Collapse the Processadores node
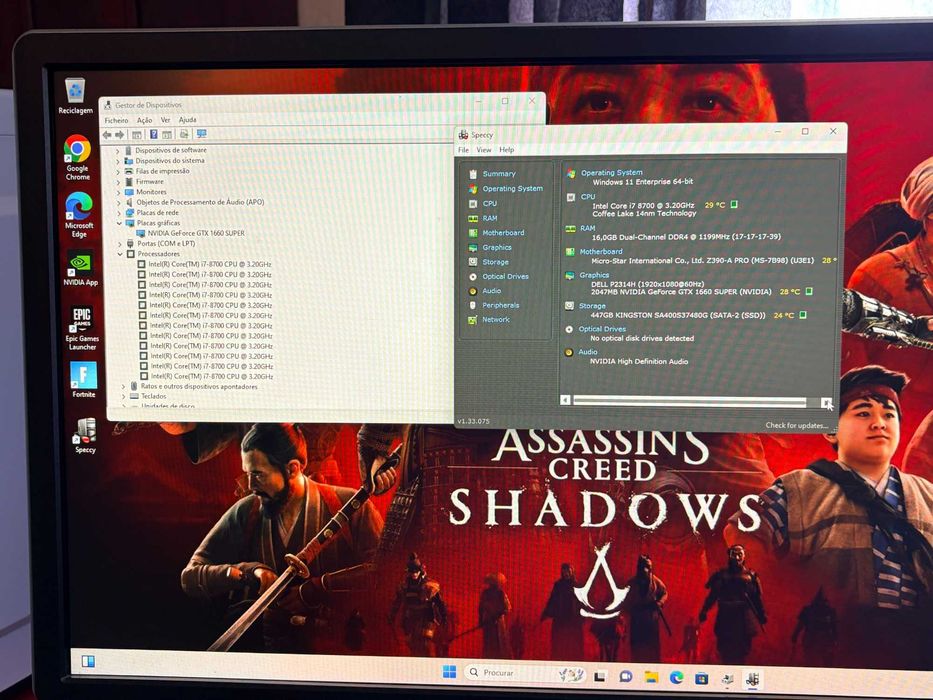Image resolution: width=933 pixels, height=700 pixels. [x=120, y=255]
